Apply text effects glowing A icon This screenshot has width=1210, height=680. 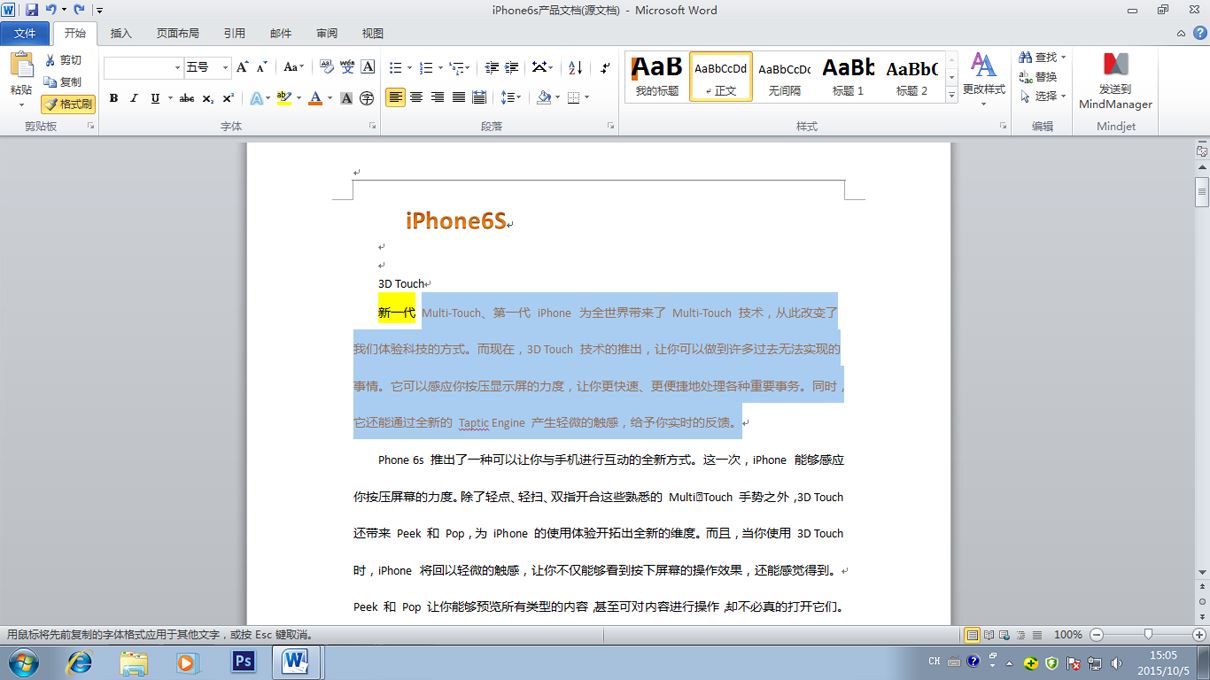pyautogui.click(x=255, y=98)
